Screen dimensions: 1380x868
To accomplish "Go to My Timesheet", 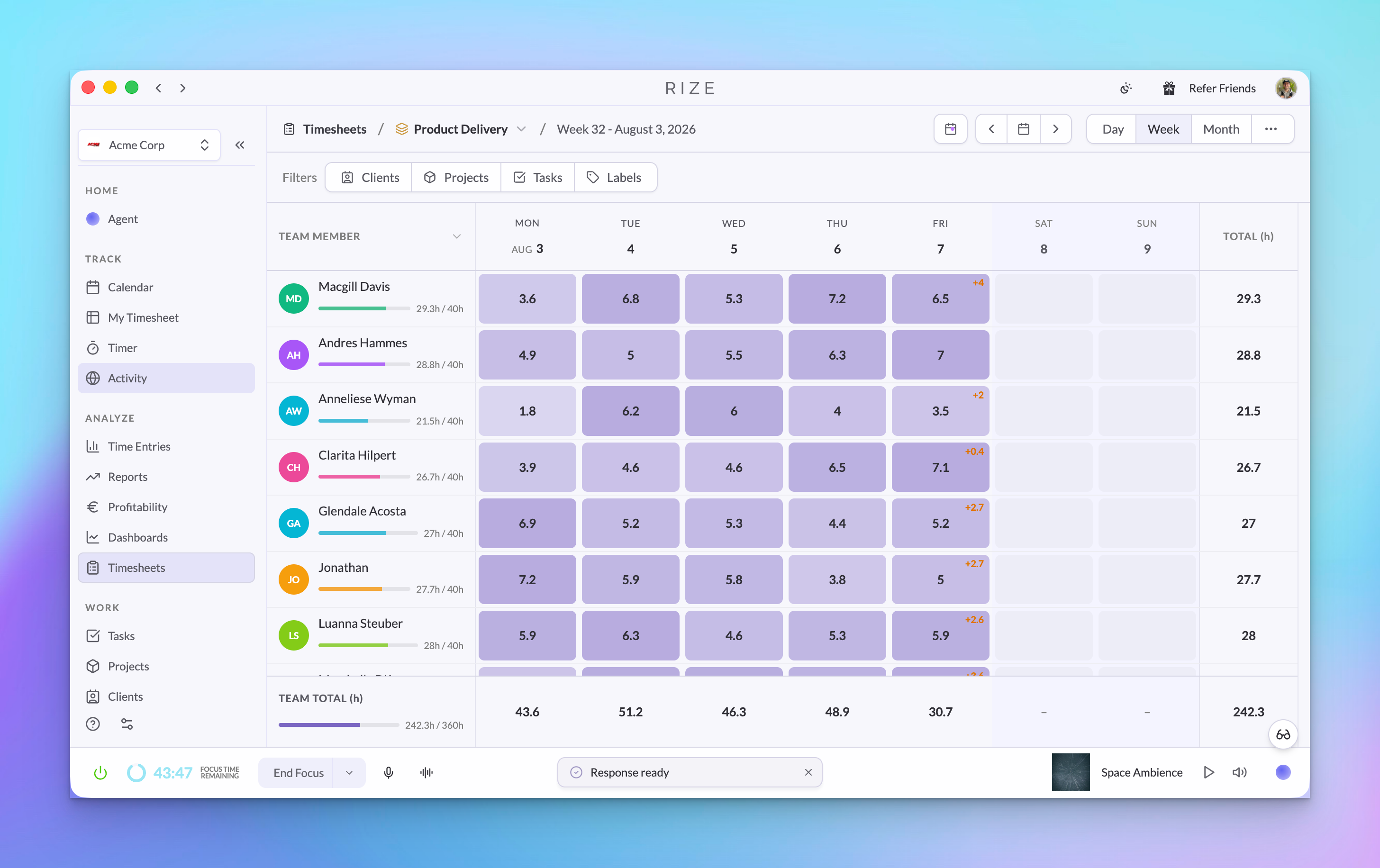I will [166, 317].
